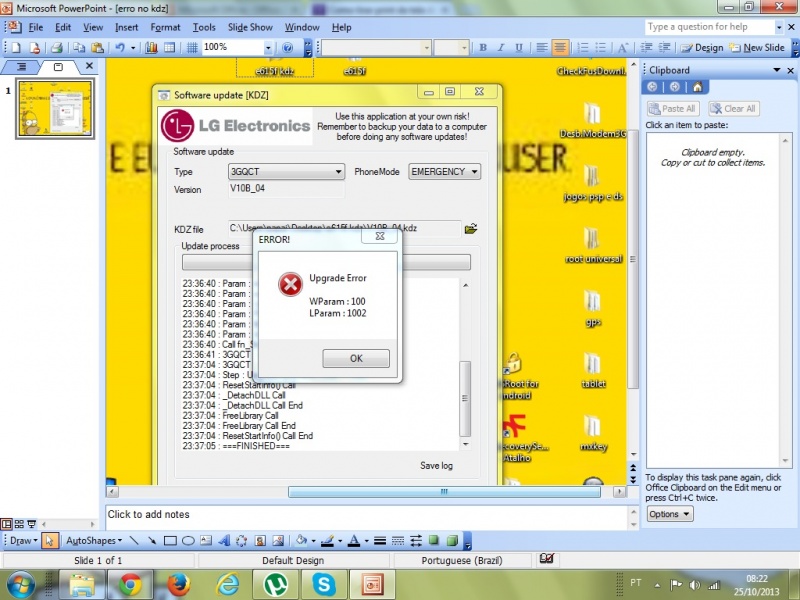Click the spelling status icon in status bar
This screenshot has width=800, height=600.
pos(546,559)
